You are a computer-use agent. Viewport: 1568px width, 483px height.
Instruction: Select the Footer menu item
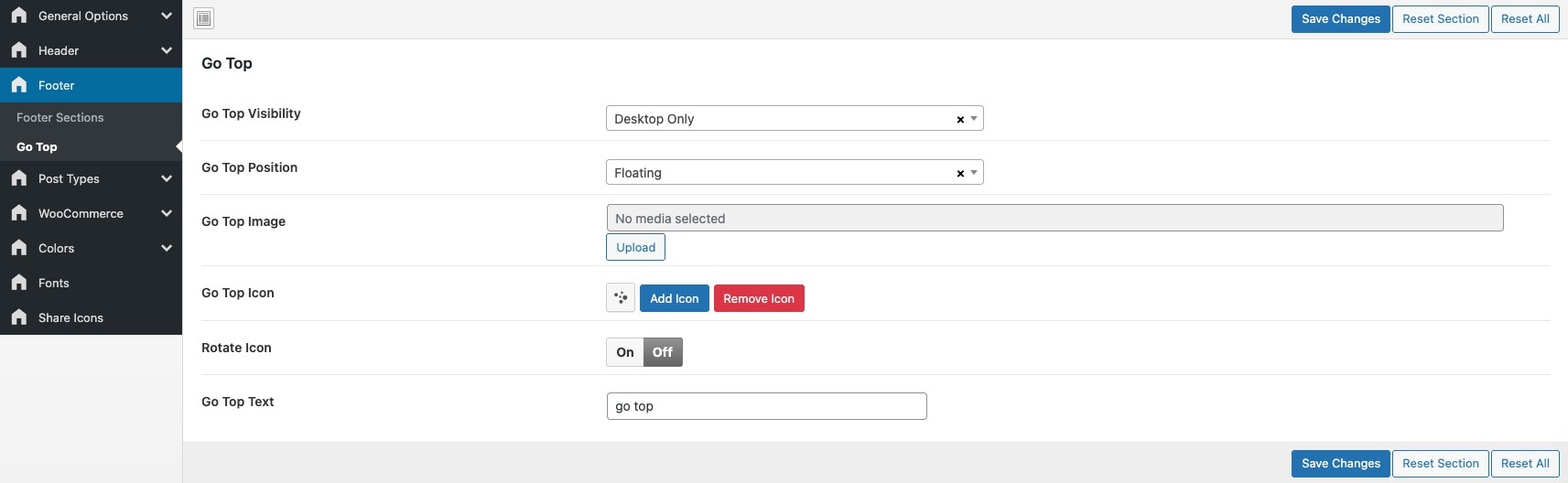point(57,85)
